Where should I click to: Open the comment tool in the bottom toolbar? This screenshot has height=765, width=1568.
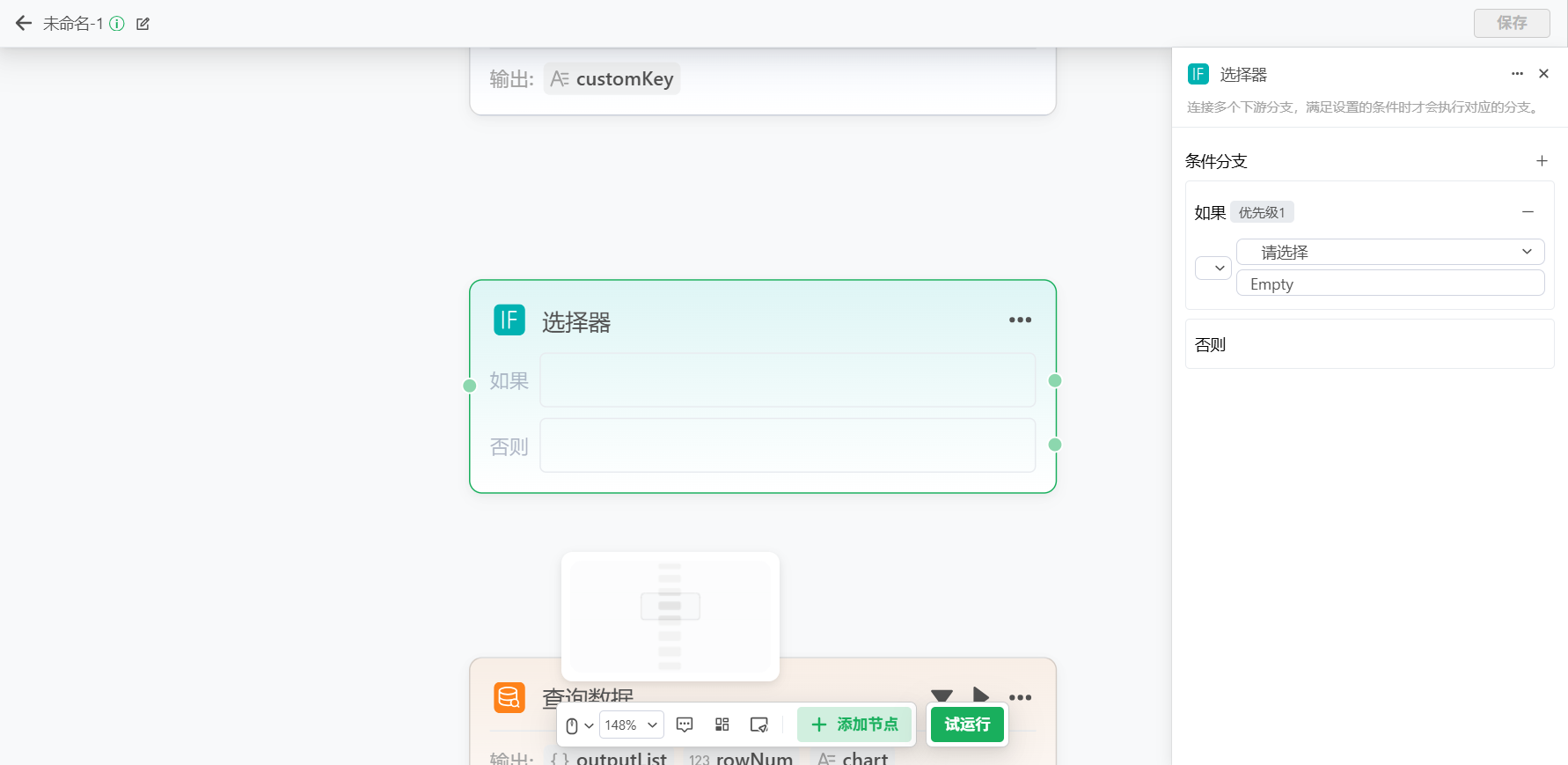685,725
